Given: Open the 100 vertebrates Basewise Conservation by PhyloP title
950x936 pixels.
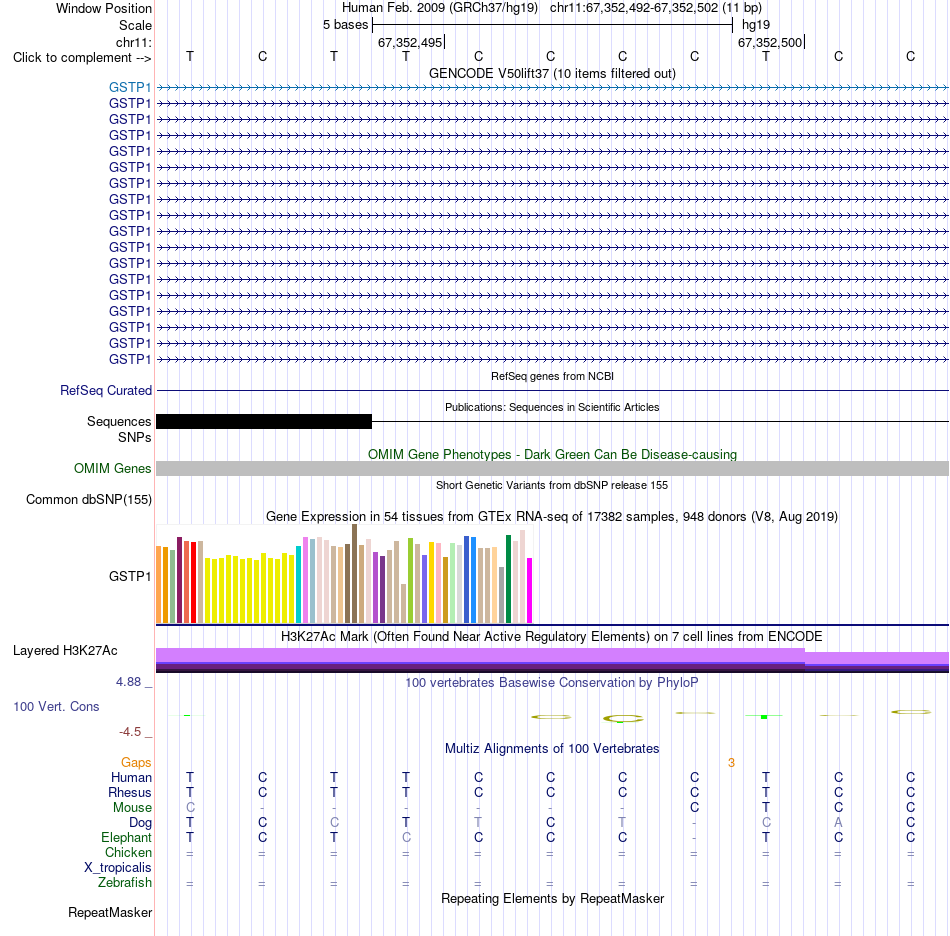Looking at the screenshot, I should [552, 682].
